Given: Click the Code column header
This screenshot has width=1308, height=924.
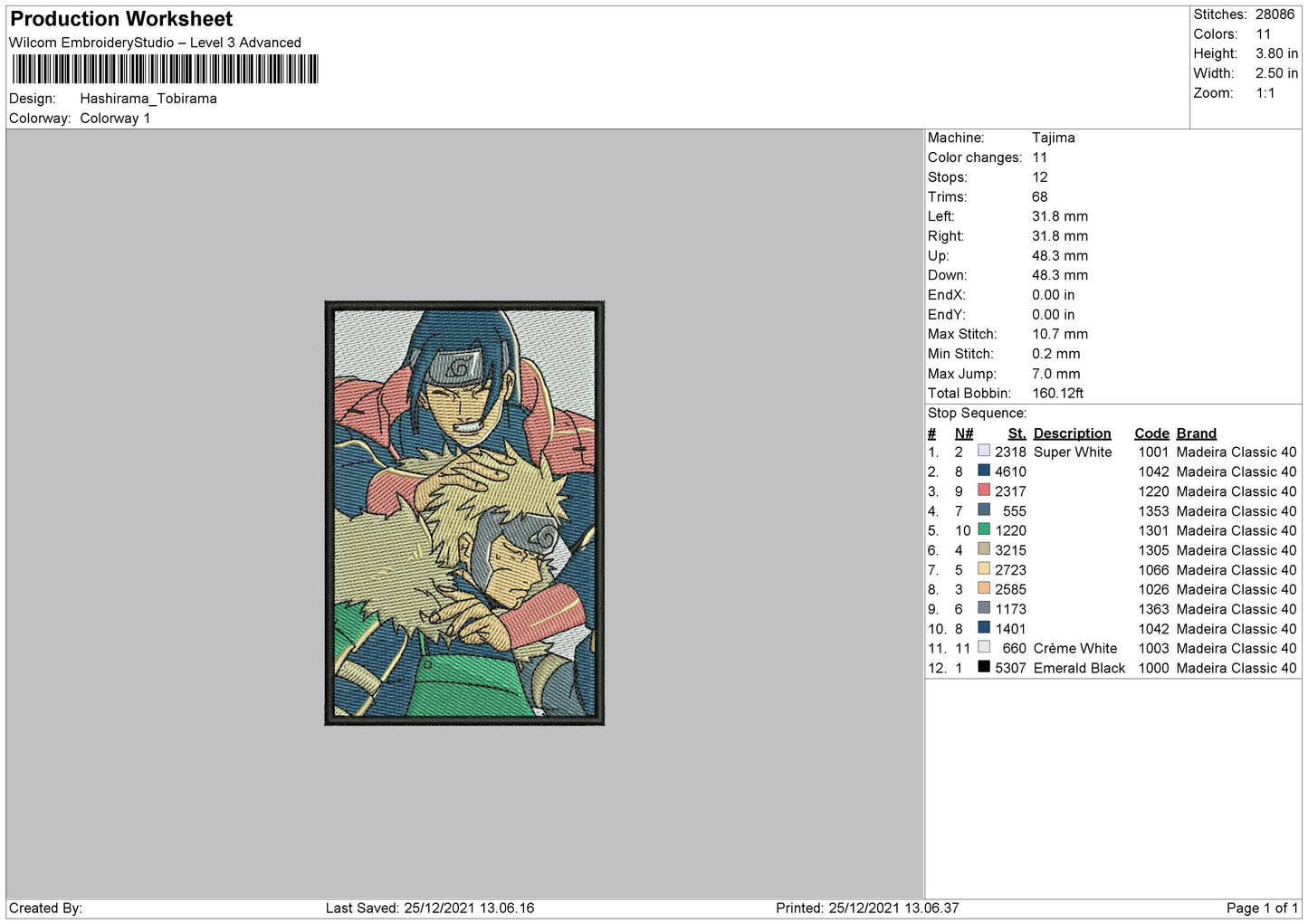Looking at the screenshot, I should click(x=1151, y=433).
